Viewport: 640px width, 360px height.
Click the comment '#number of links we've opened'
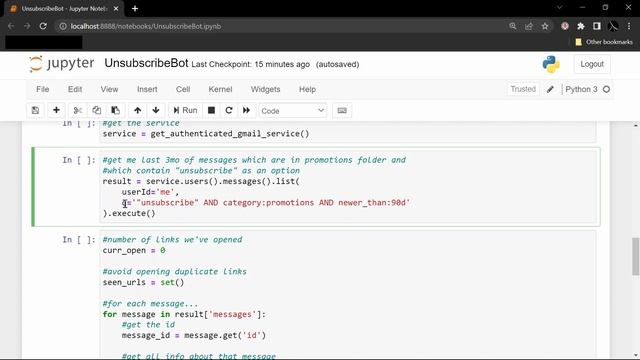tap(172, 240)
